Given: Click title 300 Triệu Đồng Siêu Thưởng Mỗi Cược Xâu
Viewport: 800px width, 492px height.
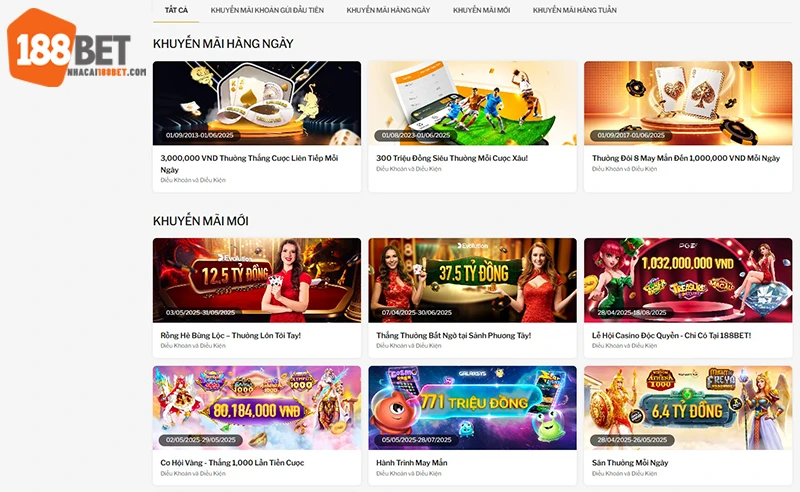Looking at the screenshot, I should 452,158.
